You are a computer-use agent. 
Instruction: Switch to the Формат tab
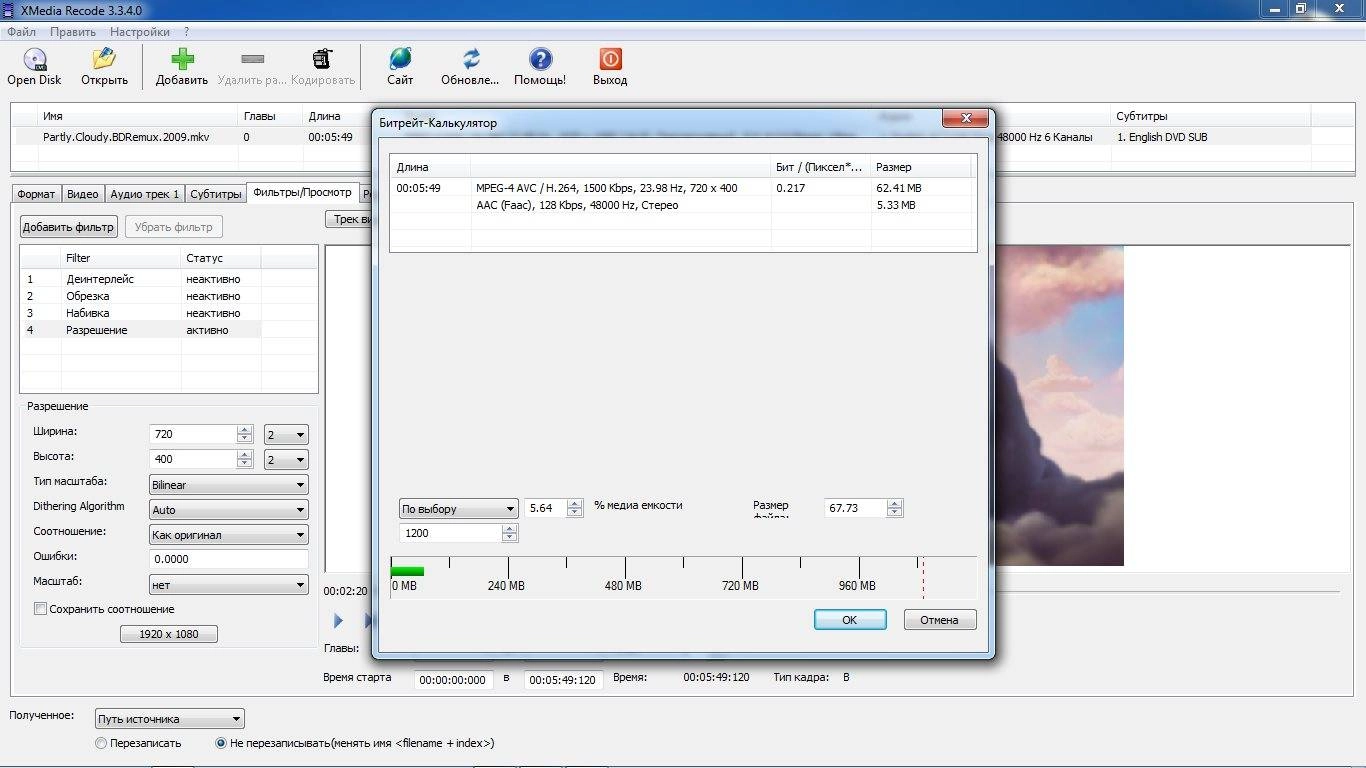(37, 194)
